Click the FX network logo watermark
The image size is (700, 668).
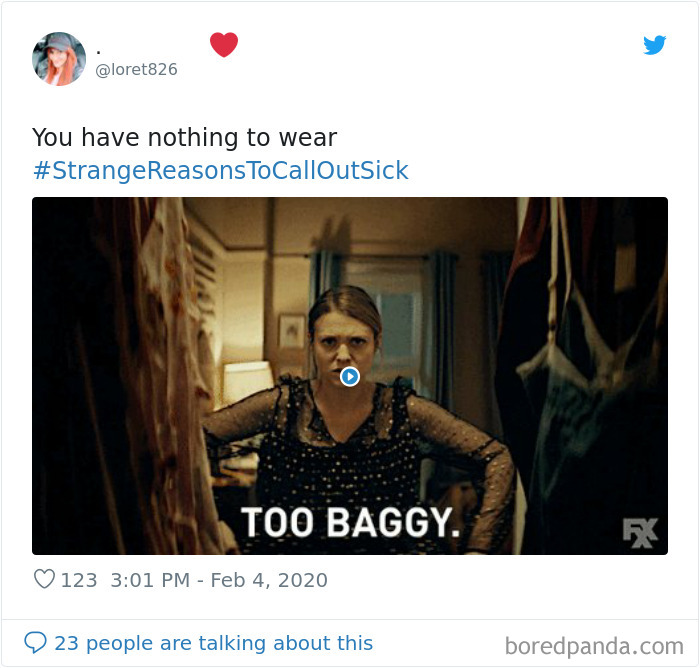[x=640, y=533]
